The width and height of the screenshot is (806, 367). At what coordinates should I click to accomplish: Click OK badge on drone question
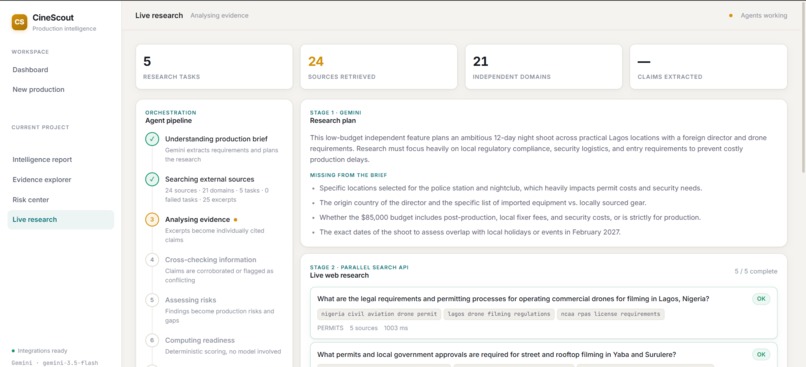(x=761, y=299)
